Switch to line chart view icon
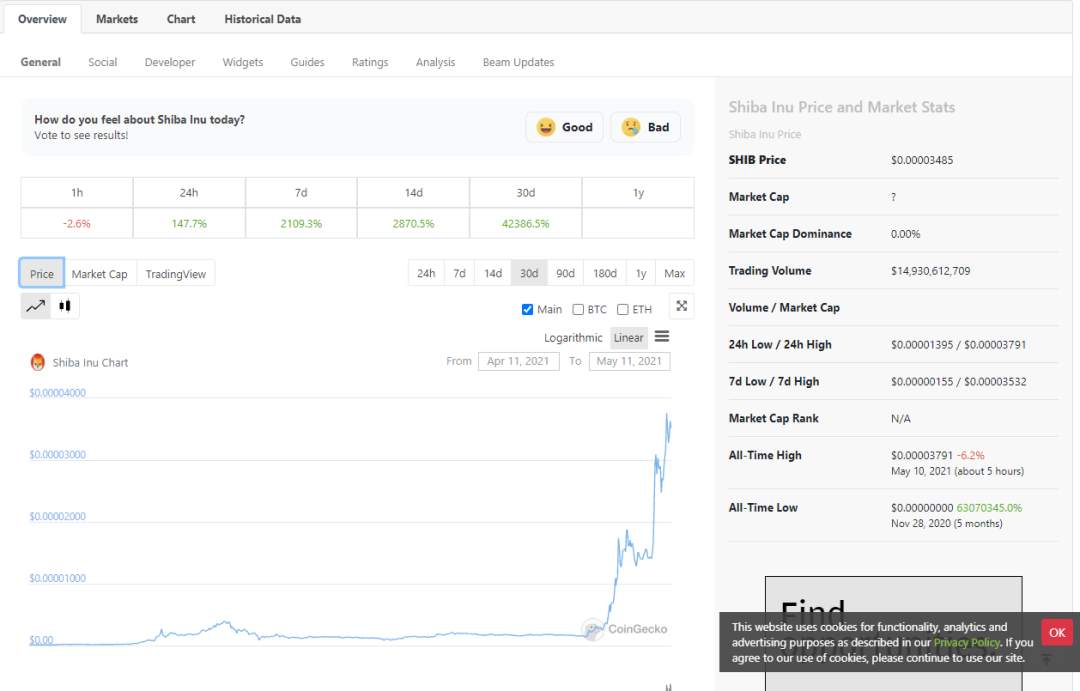 [x=36, y=306]
